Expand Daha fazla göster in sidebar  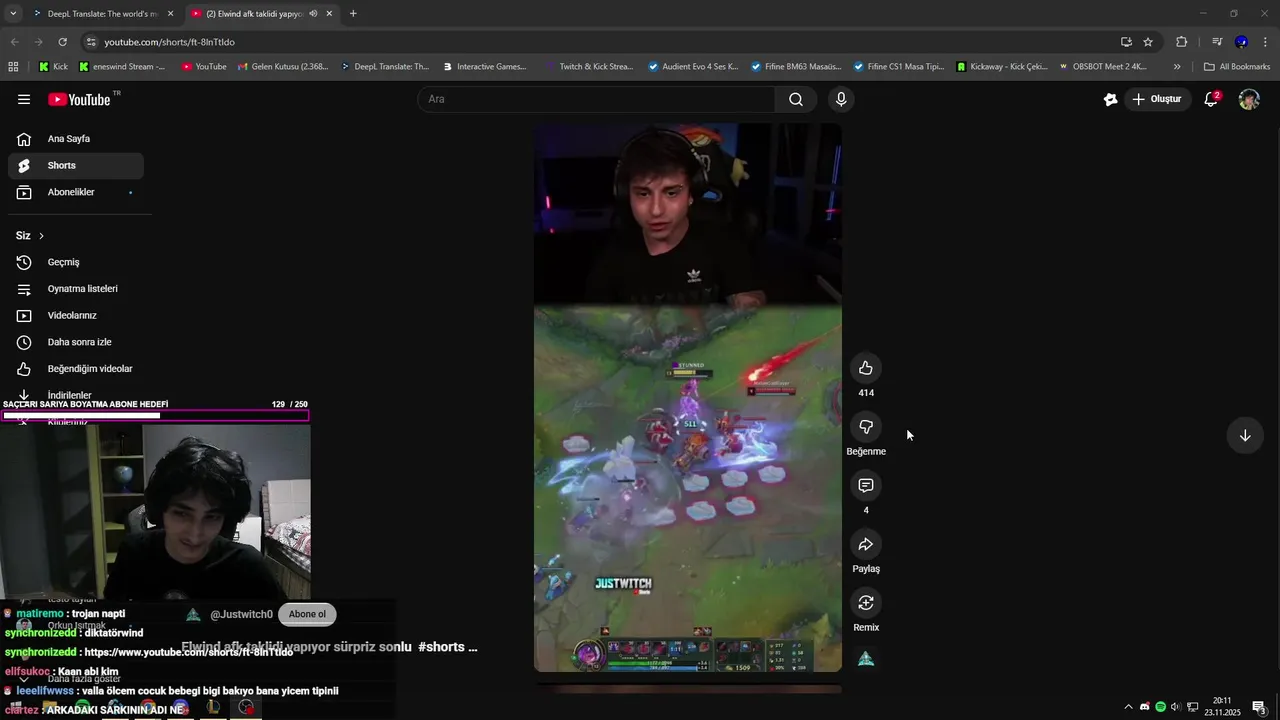pos(85,679)
